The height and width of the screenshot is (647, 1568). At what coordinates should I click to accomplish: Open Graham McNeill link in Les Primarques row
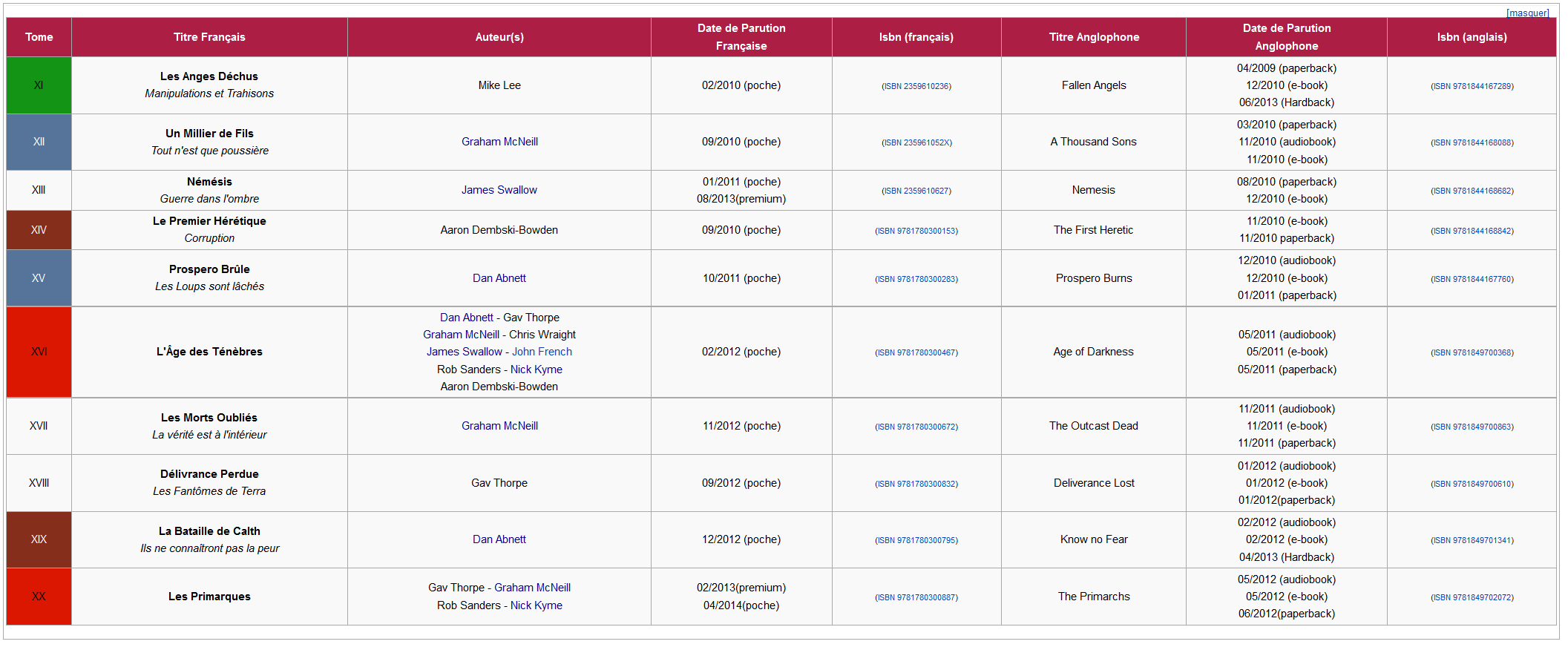[533, 588]
